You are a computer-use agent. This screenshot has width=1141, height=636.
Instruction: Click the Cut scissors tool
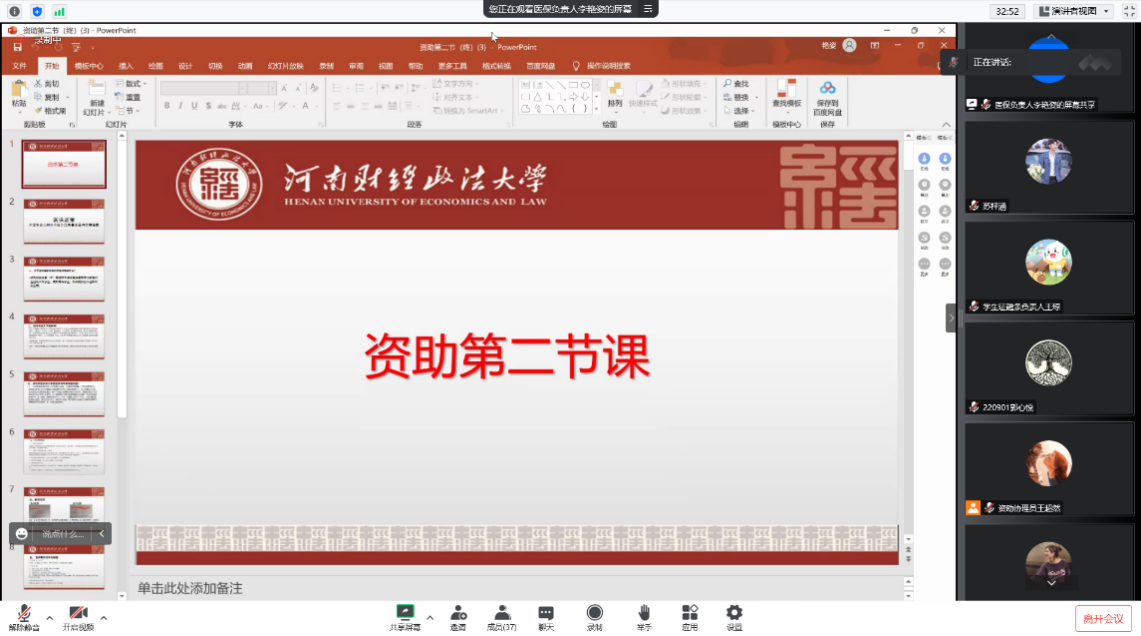[47, 84]
